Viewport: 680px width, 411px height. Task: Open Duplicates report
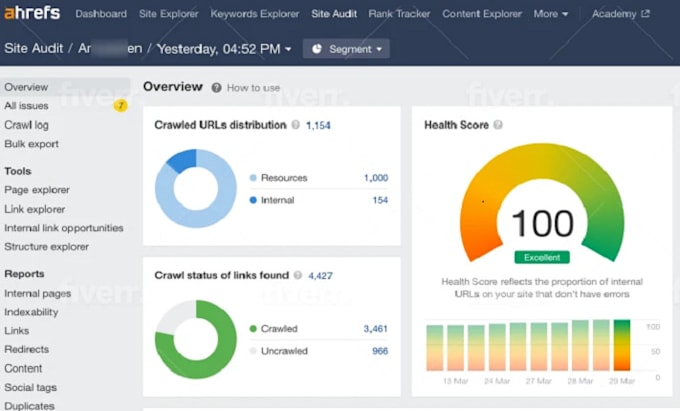(29, 406)
